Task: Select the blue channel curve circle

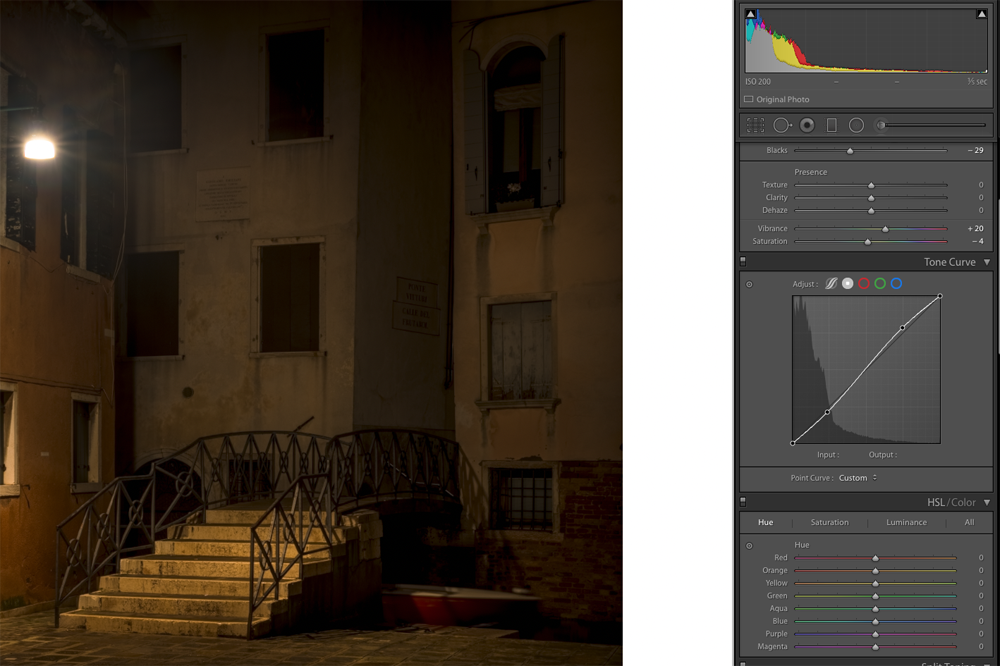Action: pos(896,284)
